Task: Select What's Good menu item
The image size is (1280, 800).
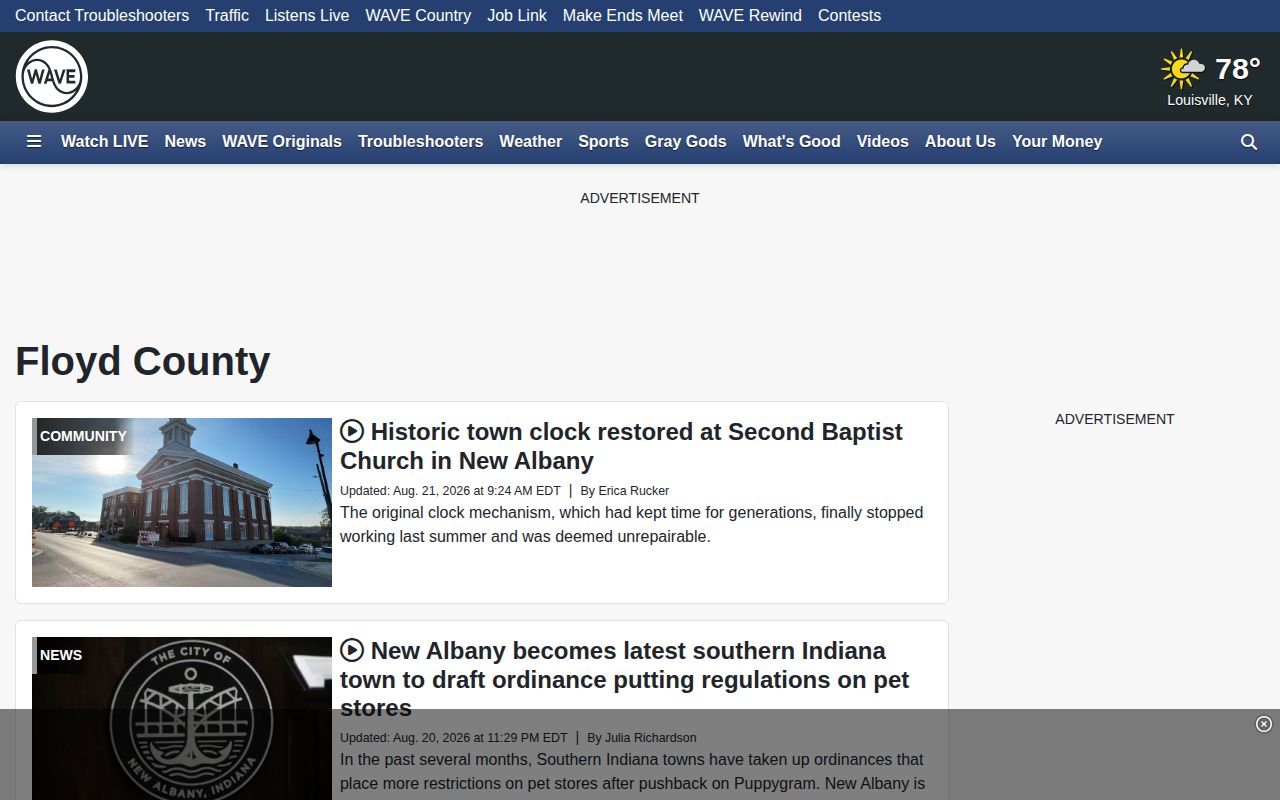Action: pos(792,142)
